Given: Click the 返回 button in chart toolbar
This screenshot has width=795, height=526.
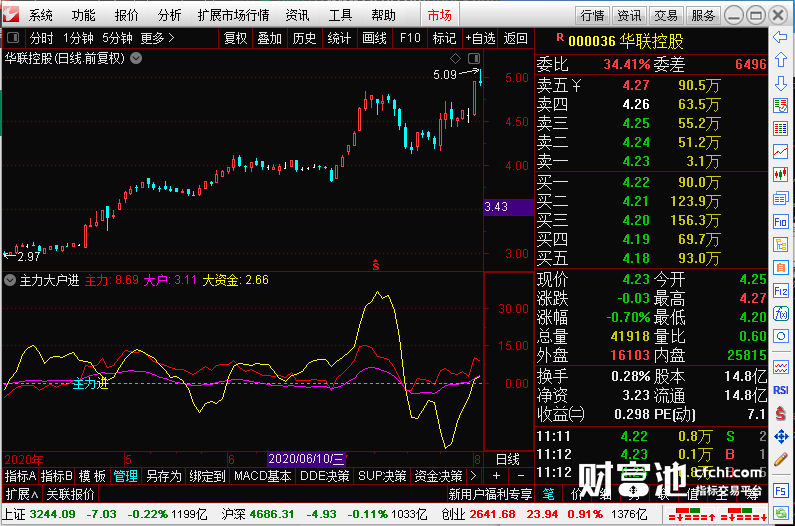Looking at the screenshot, I should pos(516,38).
